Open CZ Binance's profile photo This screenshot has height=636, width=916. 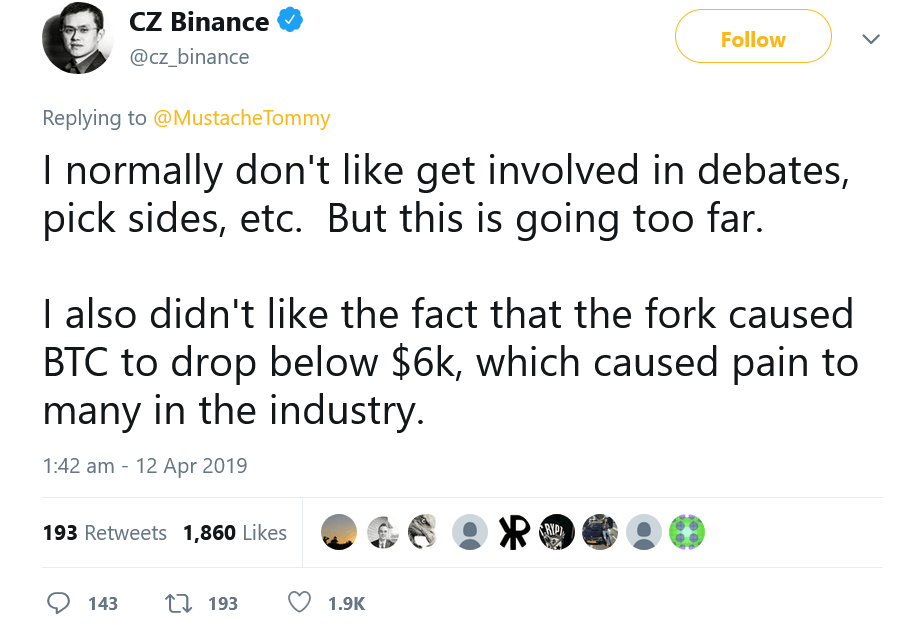(x=78, y=39)
